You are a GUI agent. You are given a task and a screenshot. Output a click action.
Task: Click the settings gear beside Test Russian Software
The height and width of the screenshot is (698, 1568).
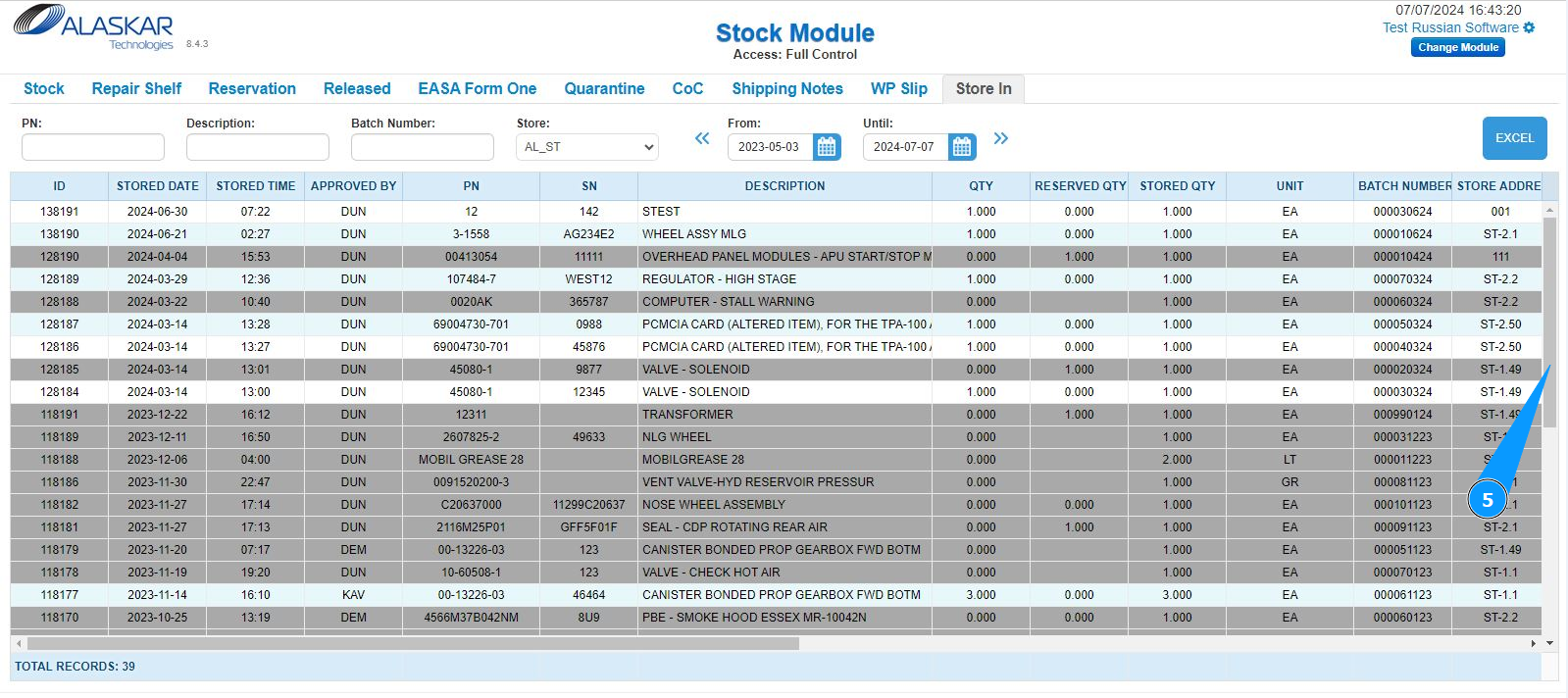pos(1529,27)
